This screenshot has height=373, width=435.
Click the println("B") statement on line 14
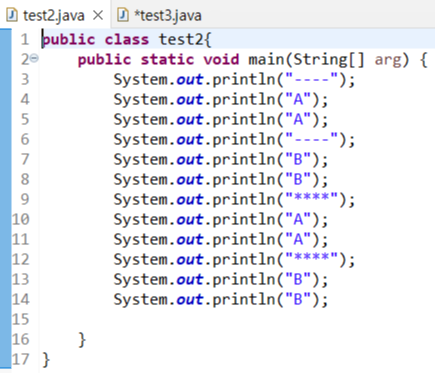click(221, 300)
